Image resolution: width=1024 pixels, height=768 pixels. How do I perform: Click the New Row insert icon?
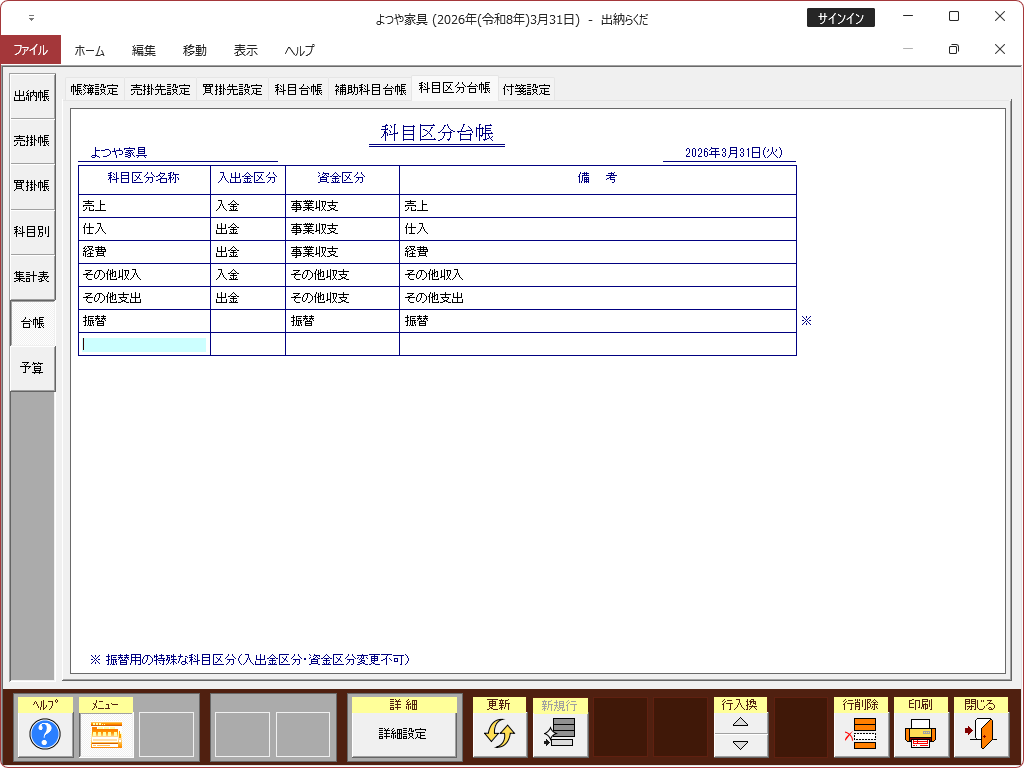pyautogui.click(x=560, y=735)
